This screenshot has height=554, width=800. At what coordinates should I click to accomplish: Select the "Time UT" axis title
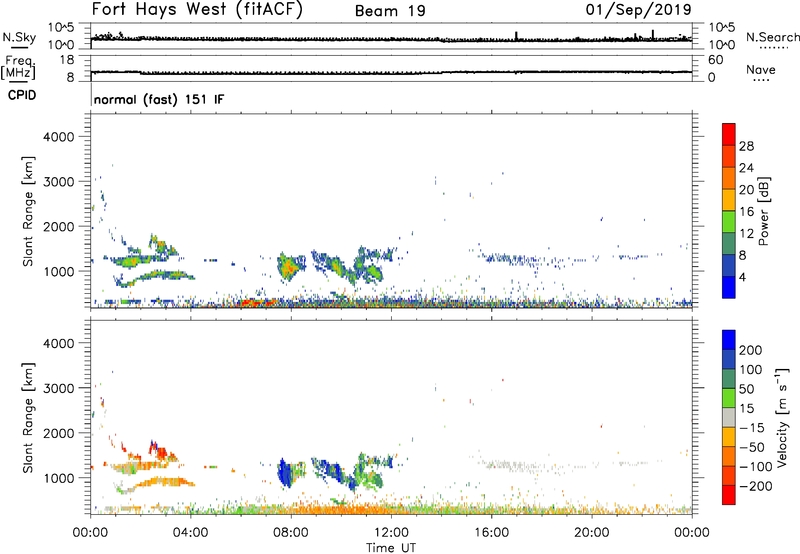(391, 548)
